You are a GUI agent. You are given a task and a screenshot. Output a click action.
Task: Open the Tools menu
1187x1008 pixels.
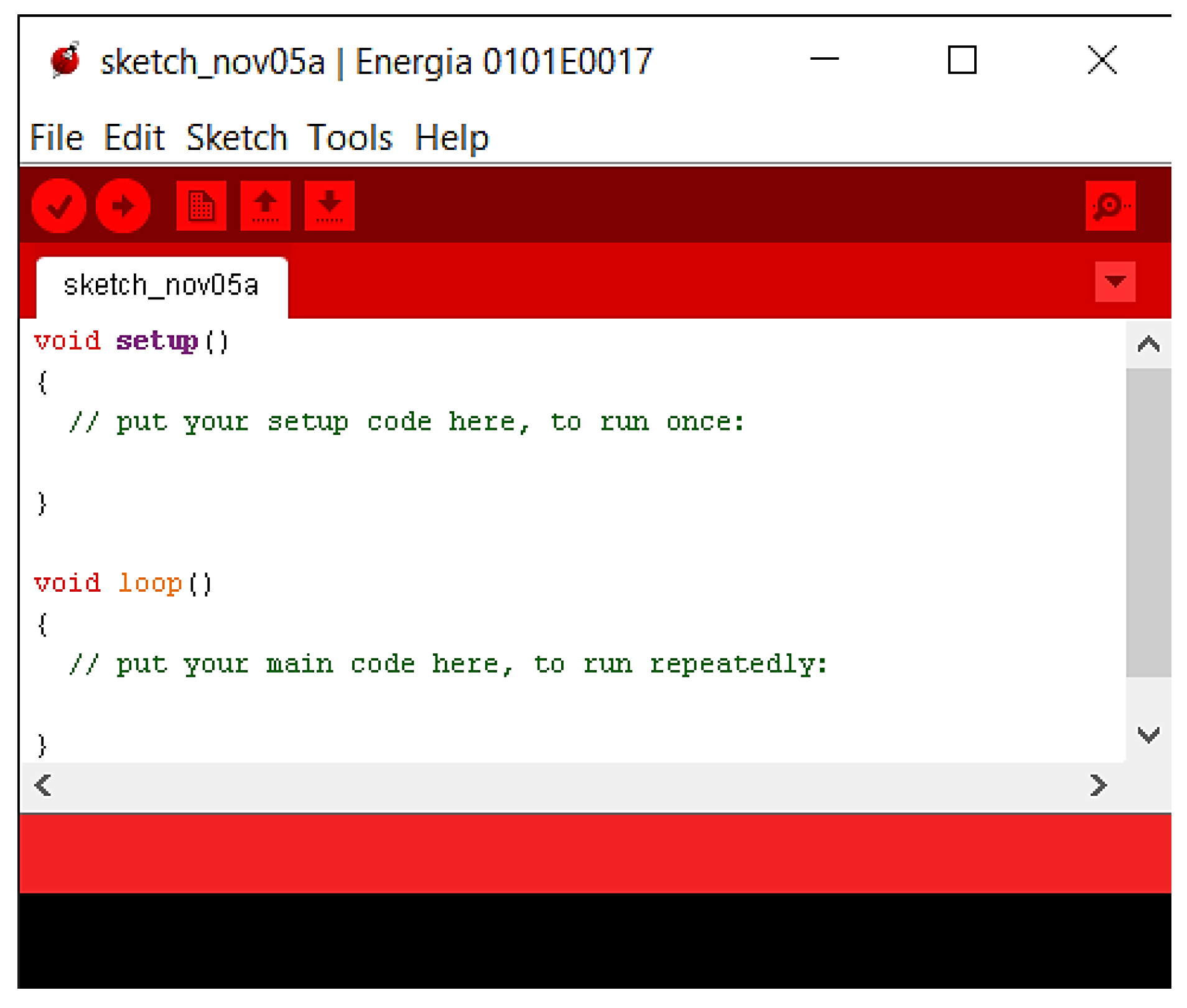click(x=350, y=137)
